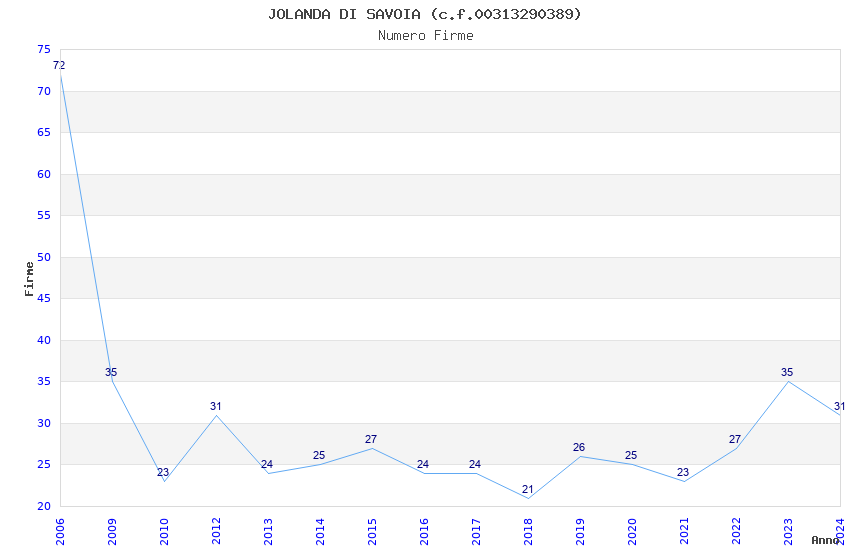The height and width of the screenshot is (550, 850).
Task: Select data label 21 for year 2018
Action: pyautogui.click(x=527, y=489)
